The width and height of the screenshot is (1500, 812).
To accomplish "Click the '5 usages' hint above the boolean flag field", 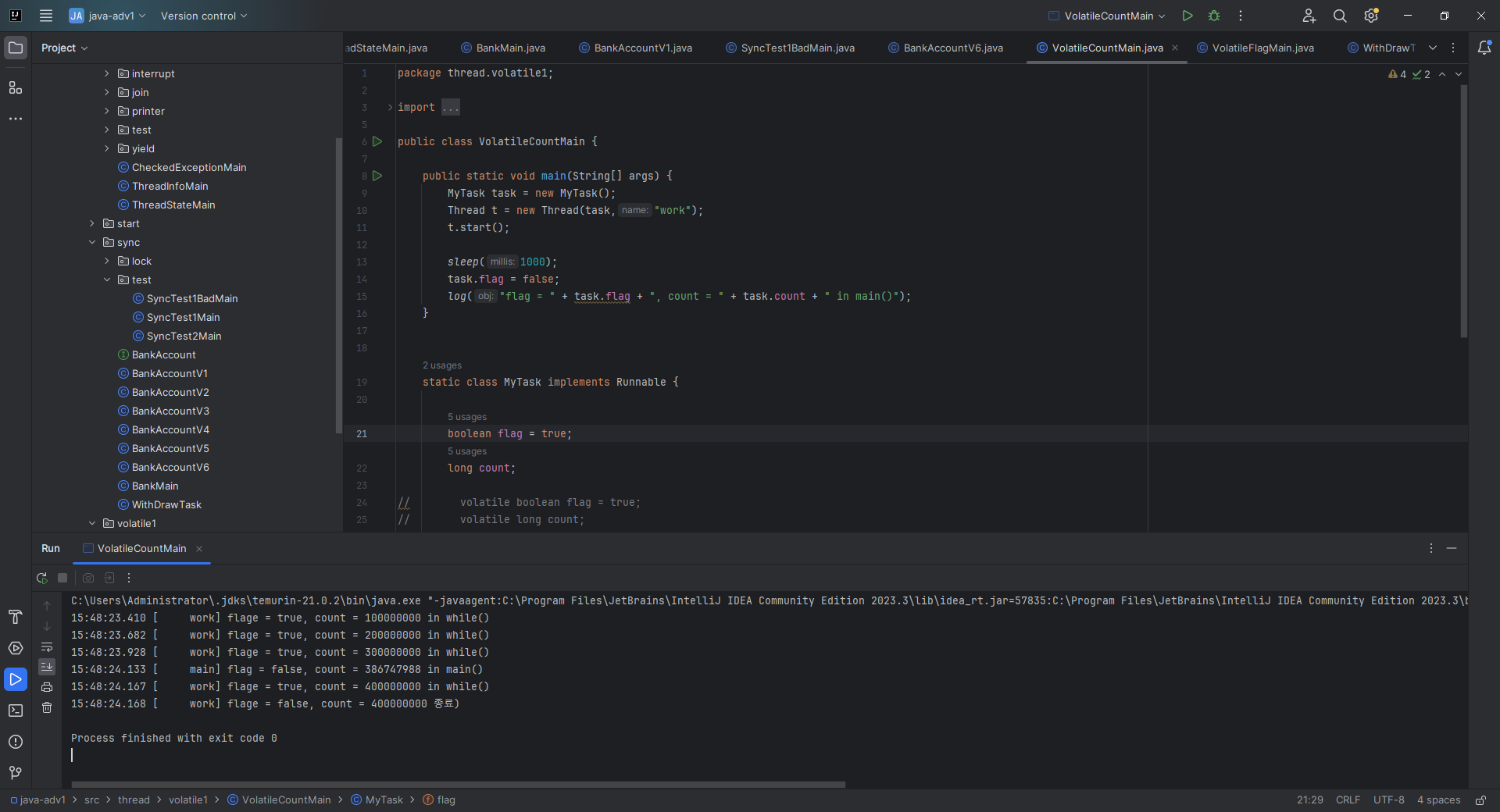I will pos(467,417).
